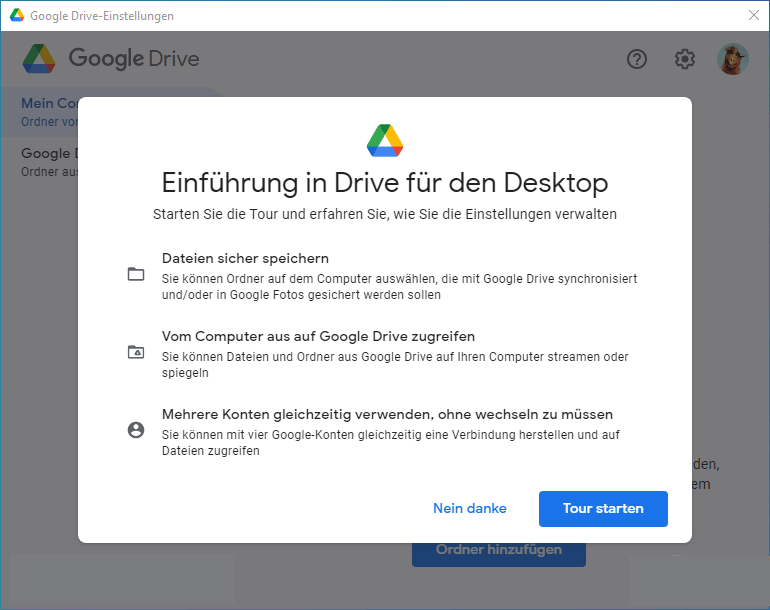Open the help question mark icon
This screenshot has width=770, height=610.
637,59
